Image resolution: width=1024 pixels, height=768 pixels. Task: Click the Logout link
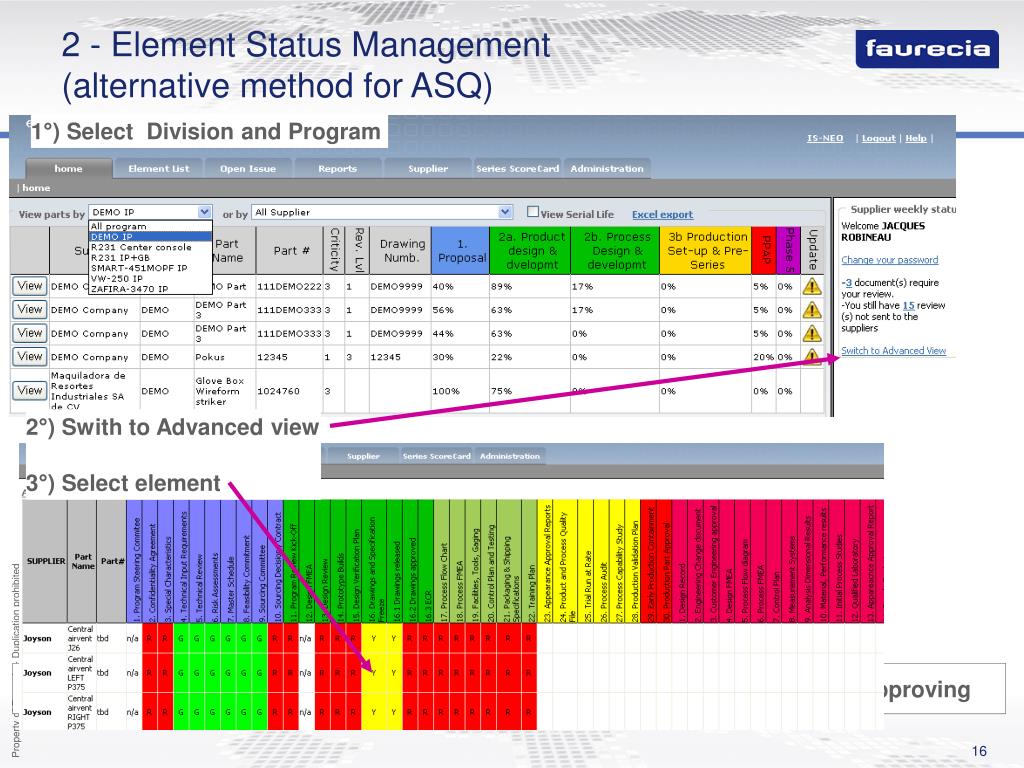pyautogui.click(x=878, y=138)
